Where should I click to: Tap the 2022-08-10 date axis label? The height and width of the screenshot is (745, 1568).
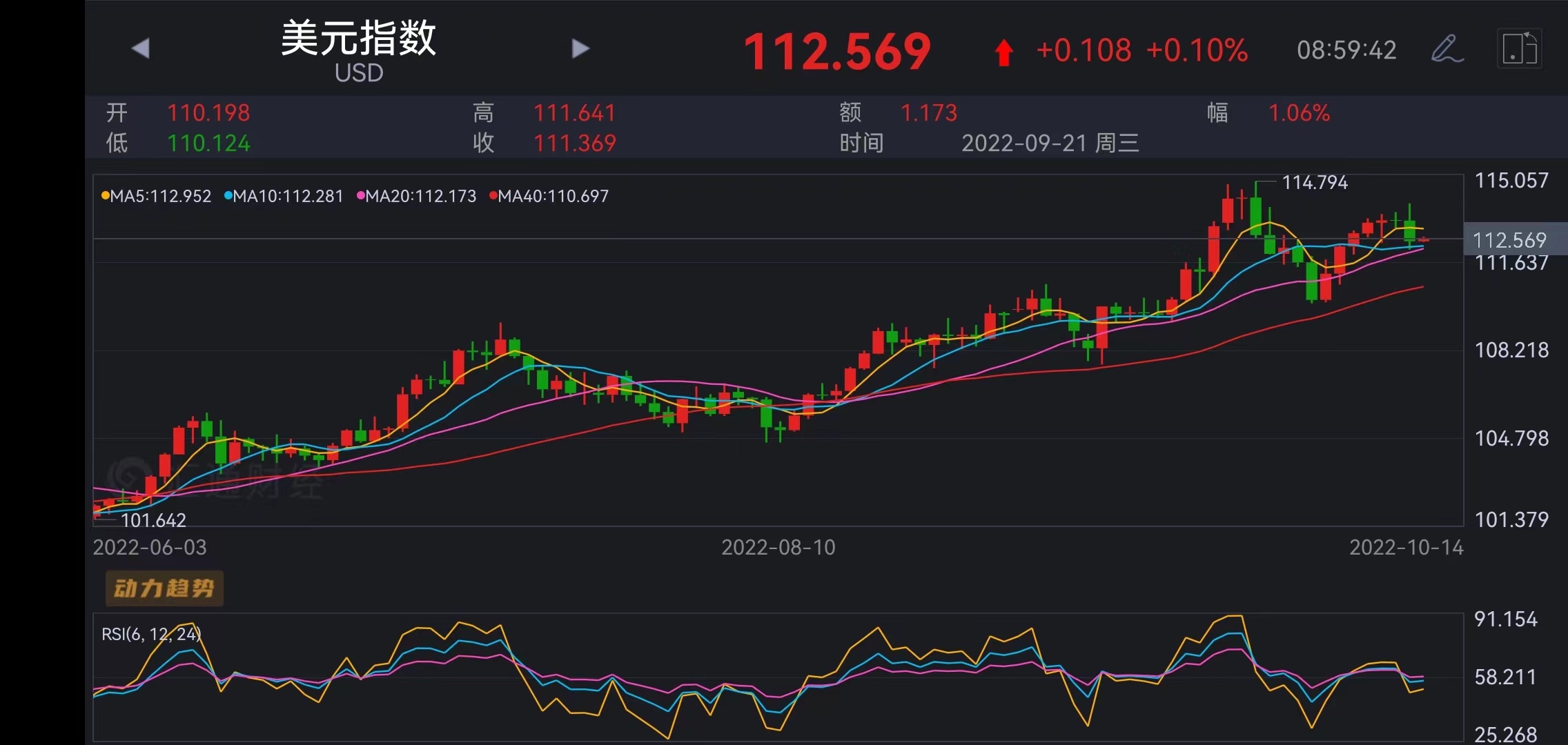(778, 548)
